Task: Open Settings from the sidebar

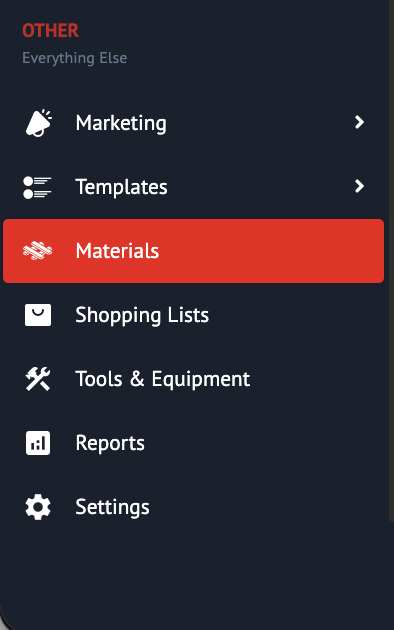Action: pyautogui.click(x=193, y=507)
